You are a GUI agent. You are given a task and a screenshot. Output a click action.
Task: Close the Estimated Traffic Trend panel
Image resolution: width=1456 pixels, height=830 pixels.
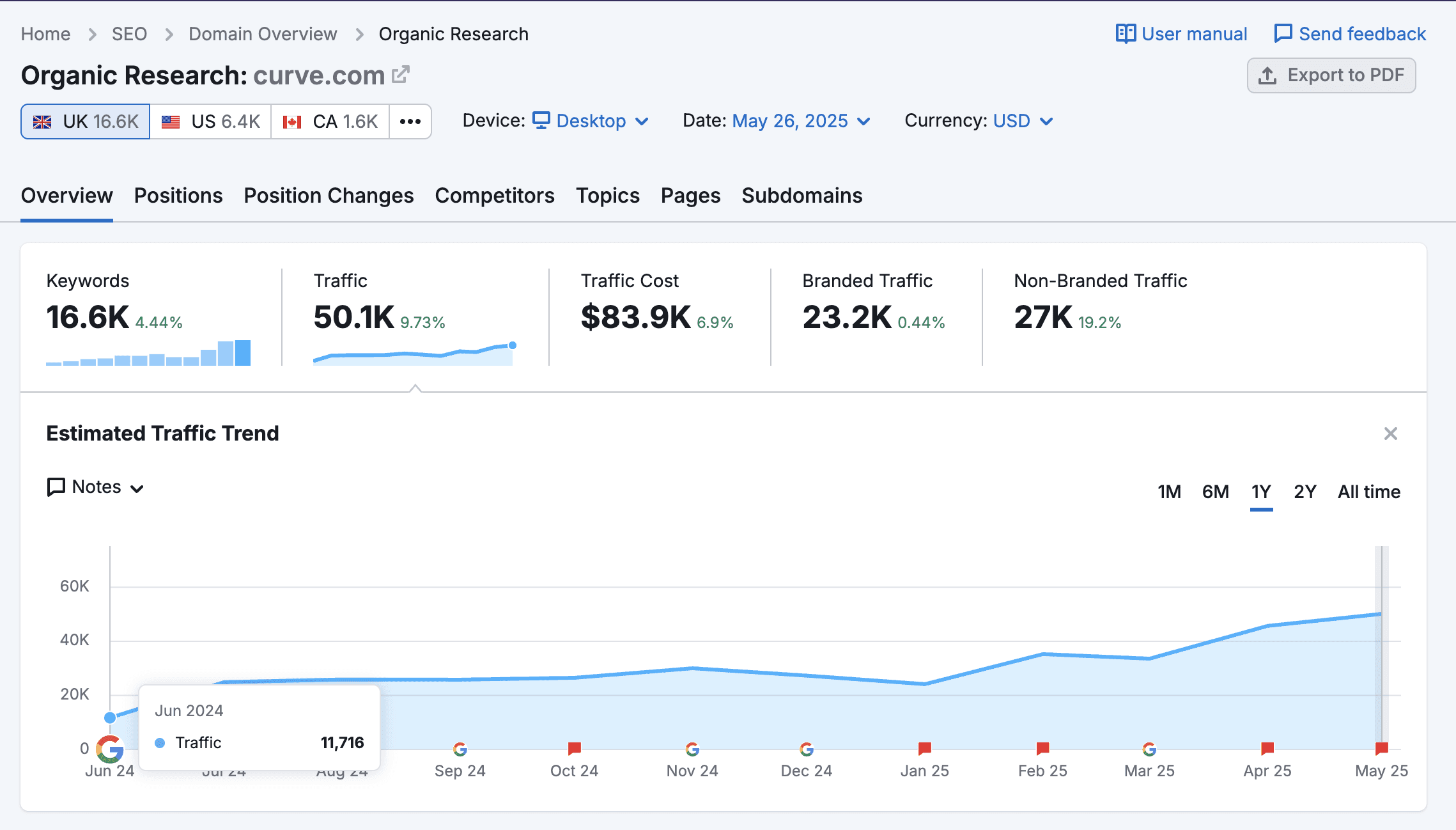point(1390,434)
